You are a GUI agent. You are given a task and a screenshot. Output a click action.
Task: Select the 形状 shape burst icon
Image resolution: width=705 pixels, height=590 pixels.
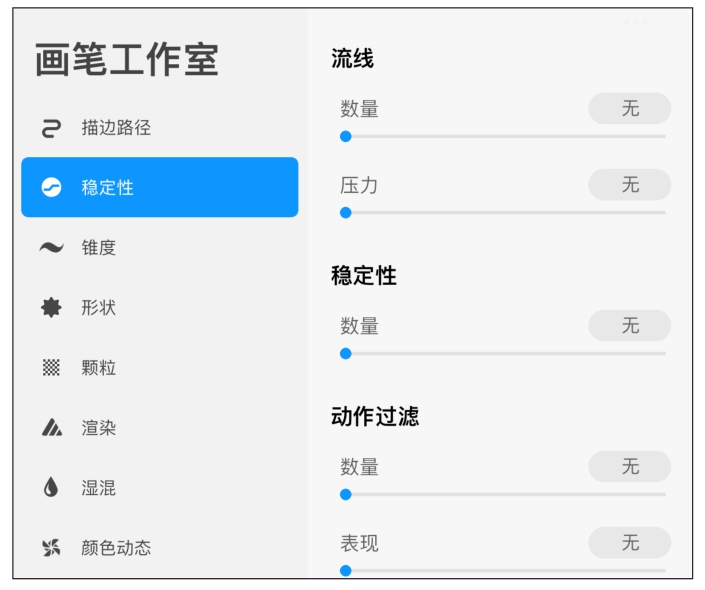[x=51, y=308]
